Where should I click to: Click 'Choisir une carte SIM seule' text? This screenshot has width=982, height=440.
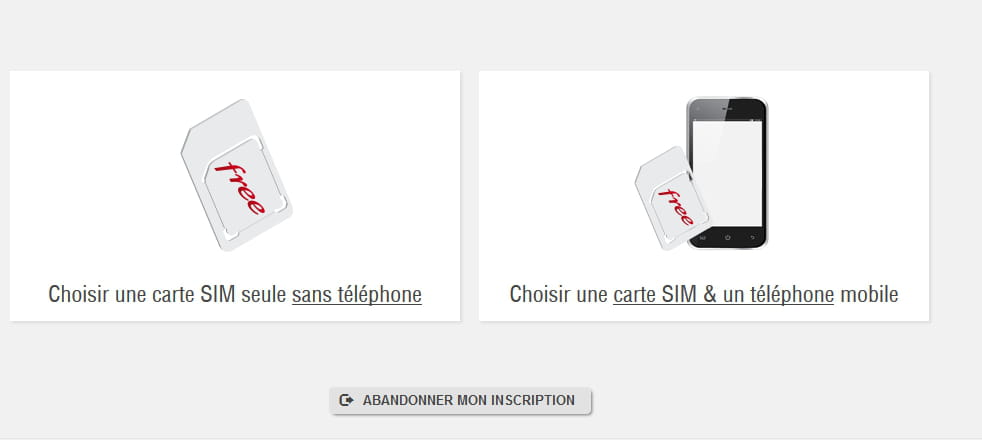click(168, 294)
